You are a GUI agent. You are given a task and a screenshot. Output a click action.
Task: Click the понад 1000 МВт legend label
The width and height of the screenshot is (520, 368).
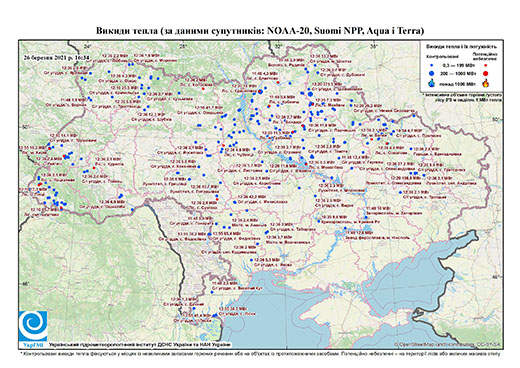[x=456, y=83]
